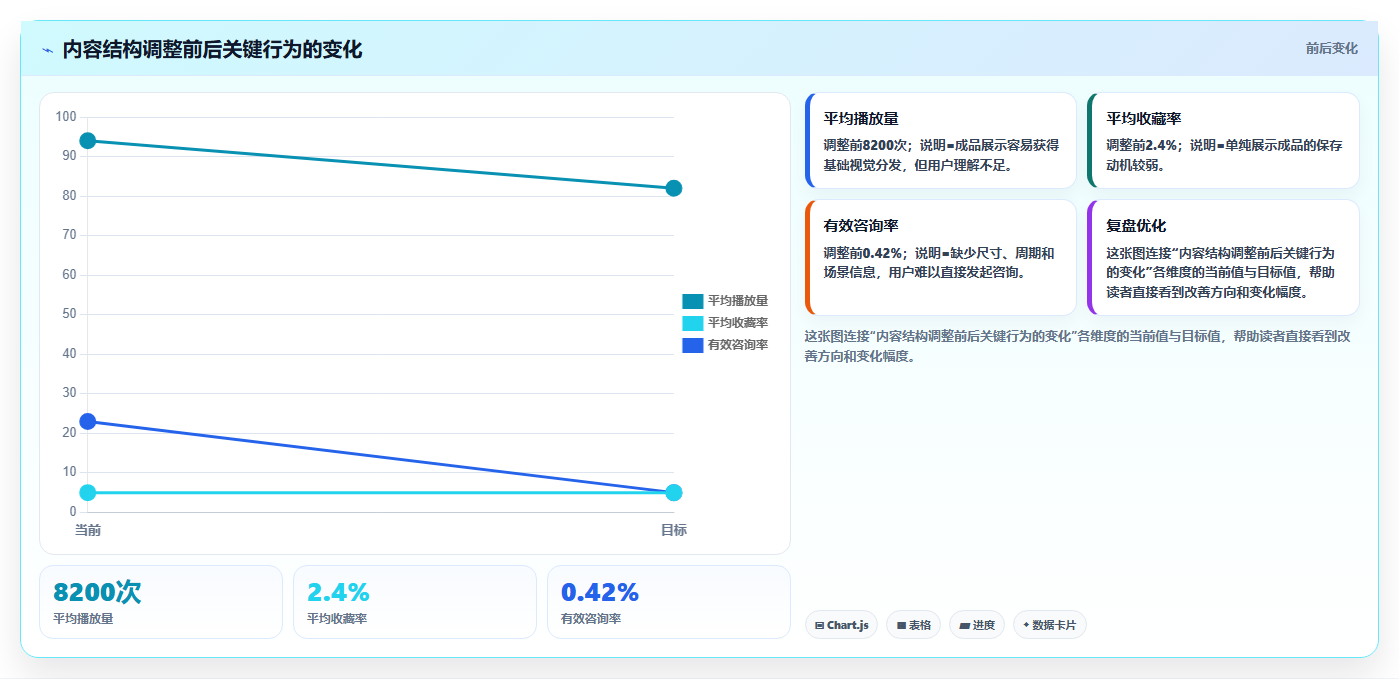Screen dimensions: 1399x679
Task: Click the 有效咨询率 data point at 当前
Action: [88, 421]
